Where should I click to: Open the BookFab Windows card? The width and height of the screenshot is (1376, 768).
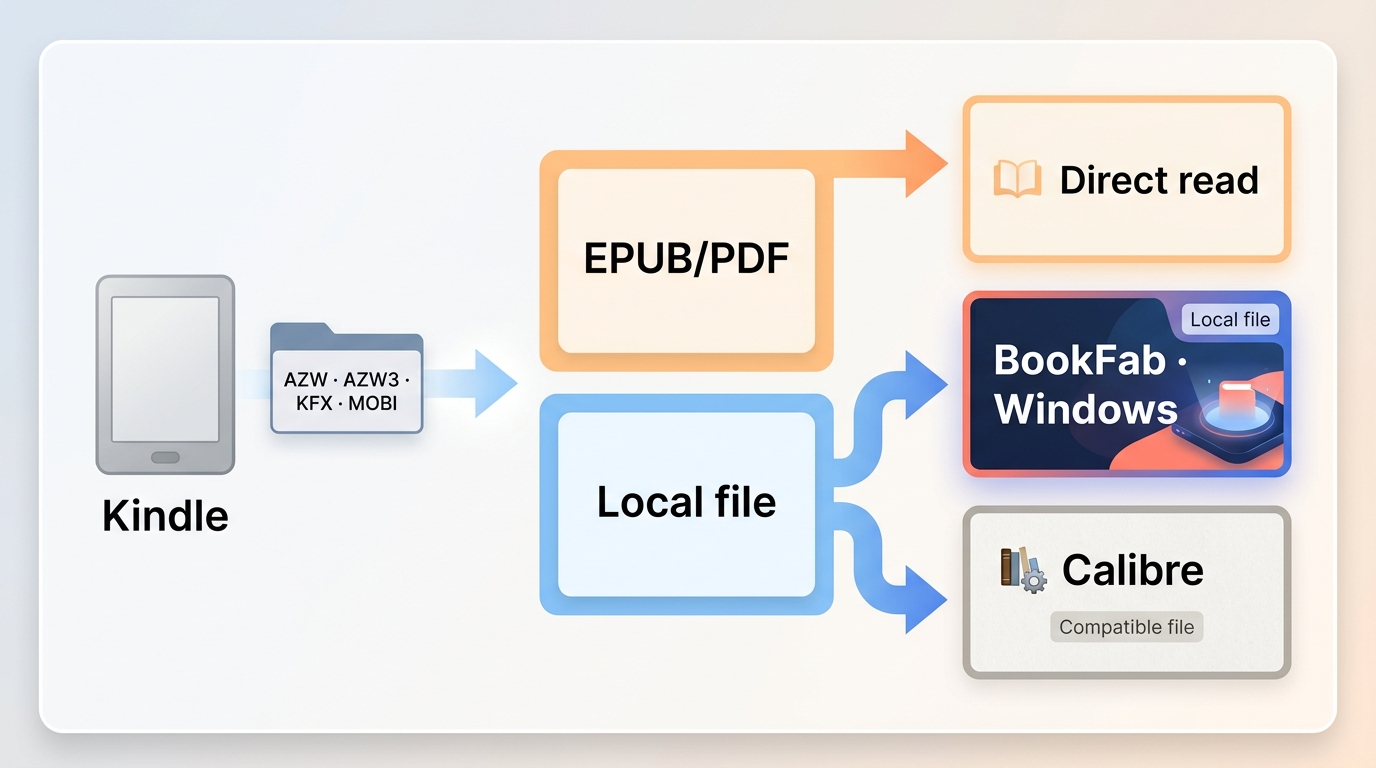point(1127,384)
